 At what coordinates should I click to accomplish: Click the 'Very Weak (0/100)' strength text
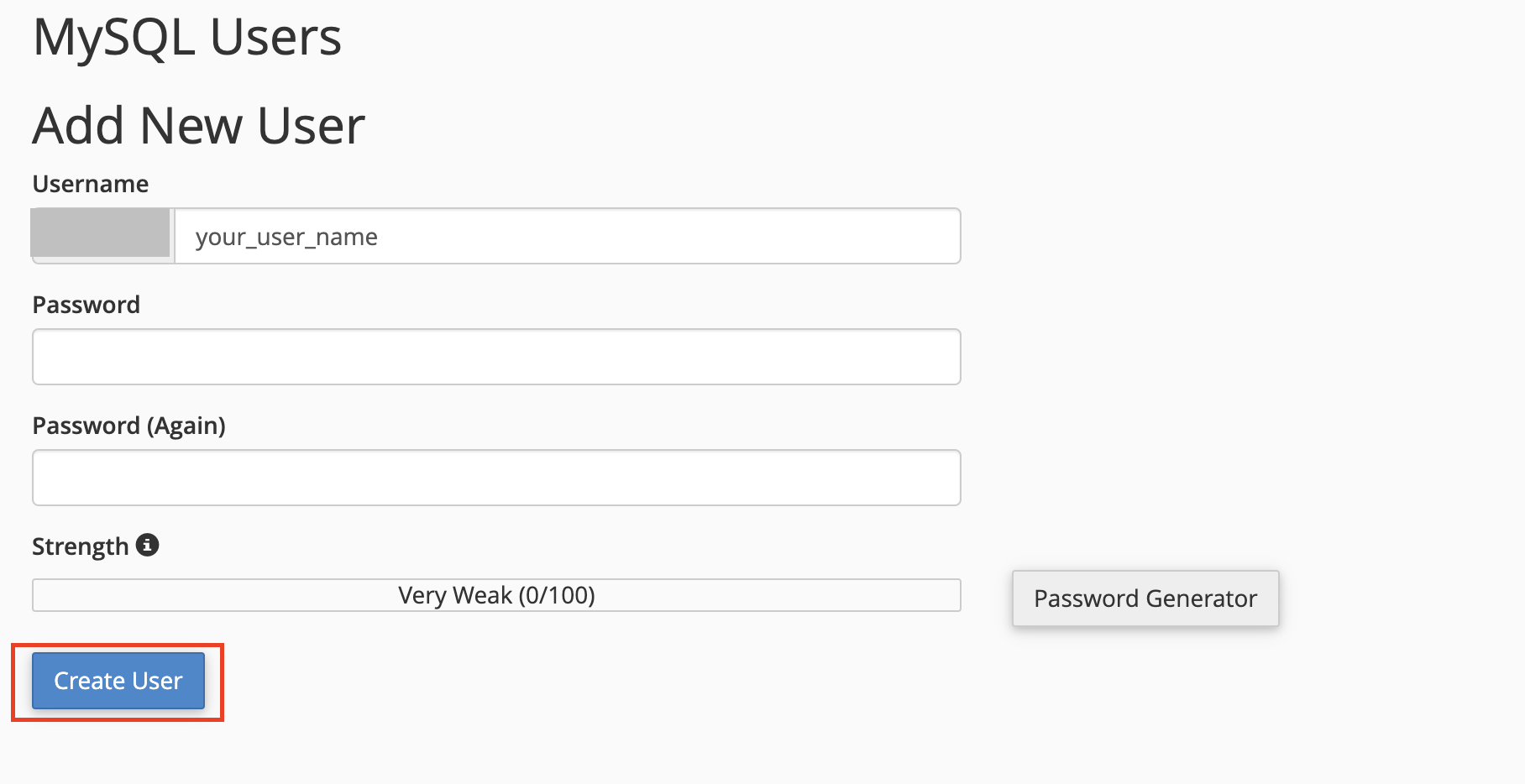tap(496, 595)
